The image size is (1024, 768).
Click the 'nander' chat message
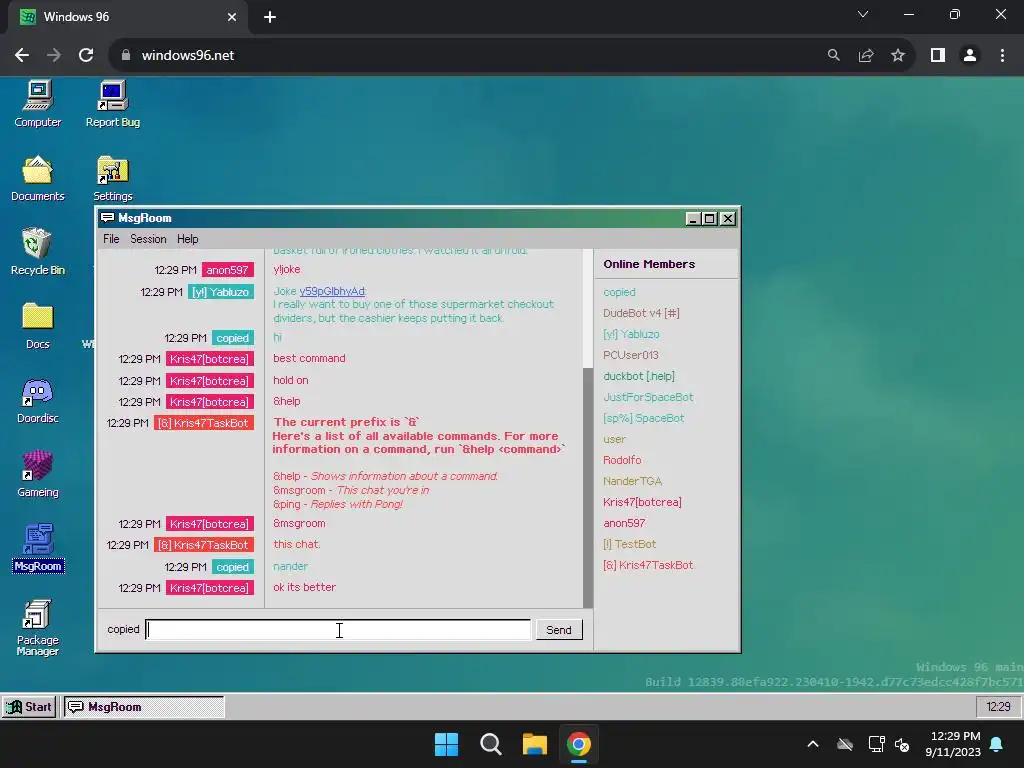click(x=291, y=566)
